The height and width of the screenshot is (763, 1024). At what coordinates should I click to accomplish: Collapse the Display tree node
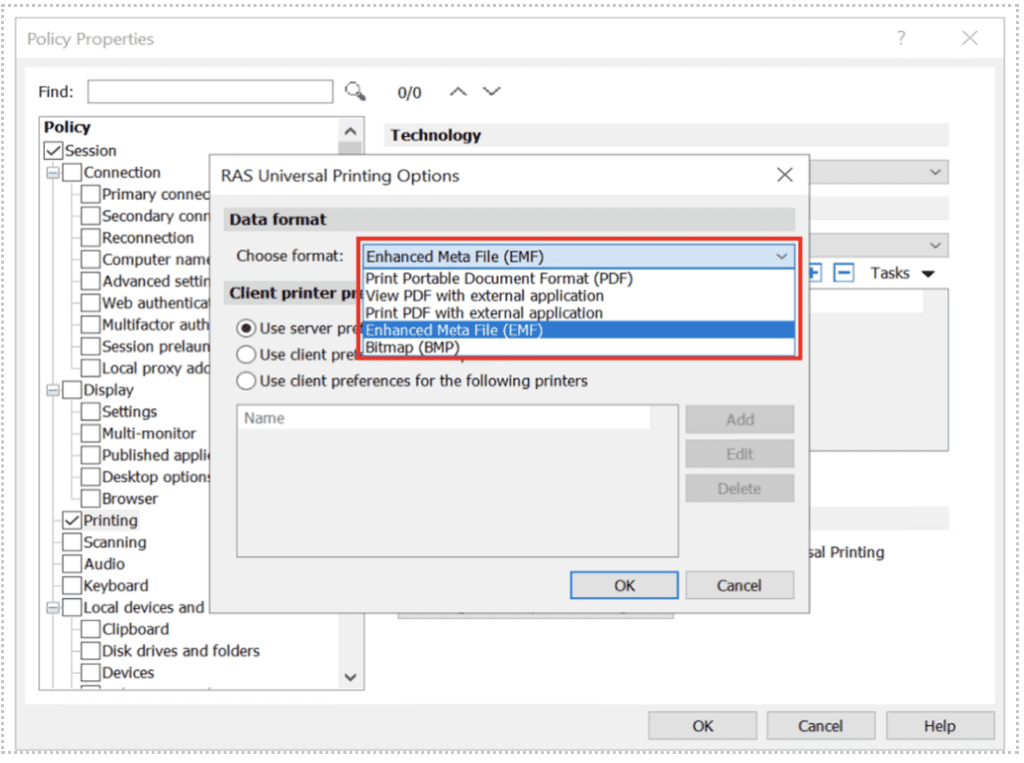click(52, 390)
